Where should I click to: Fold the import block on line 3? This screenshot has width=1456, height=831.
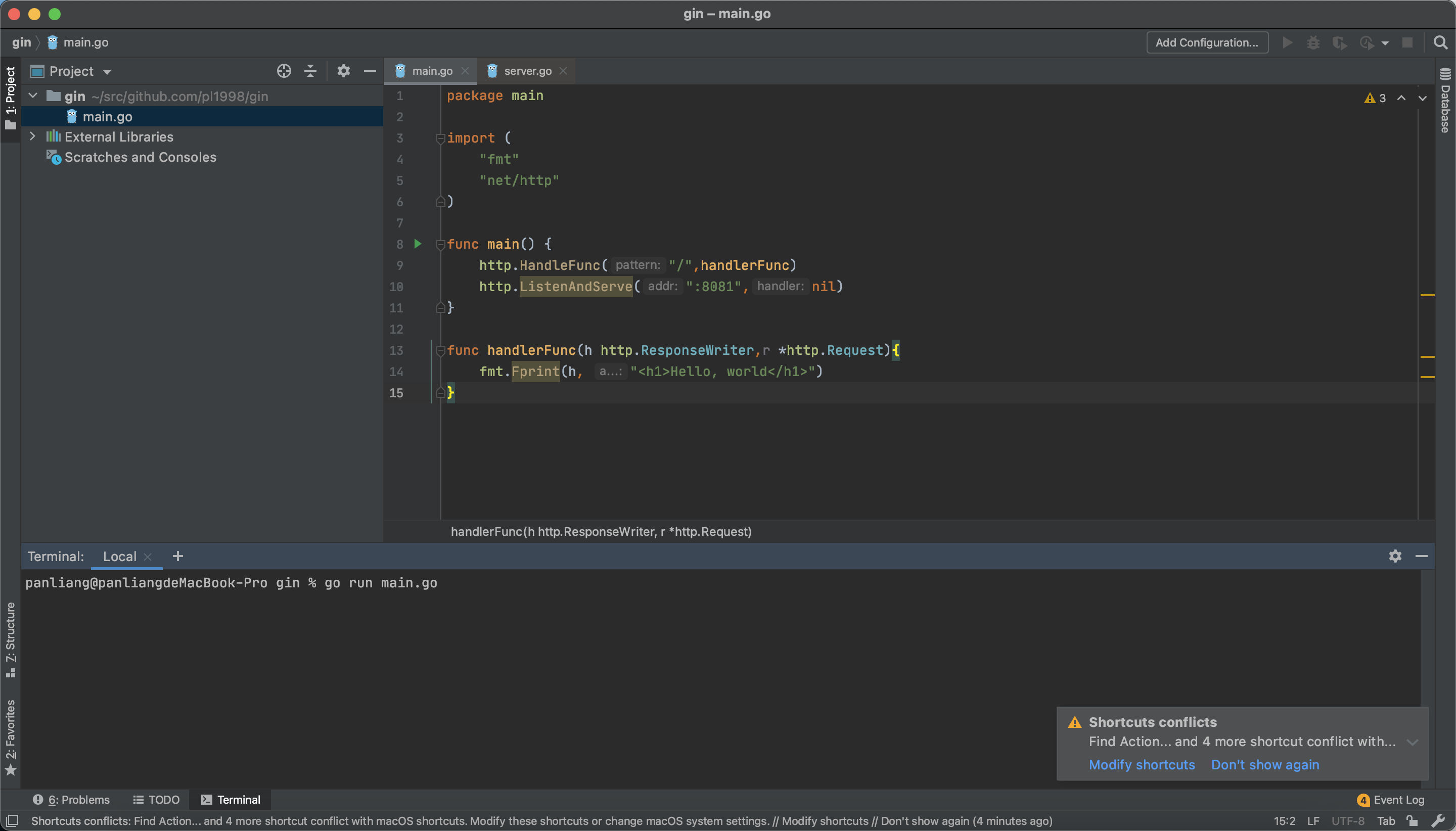[x=440, y=138]
